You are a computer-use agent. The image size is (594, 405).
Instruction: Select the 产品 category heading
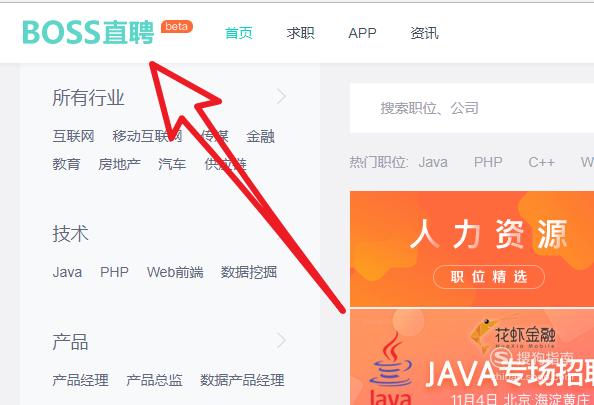point(70,341)
